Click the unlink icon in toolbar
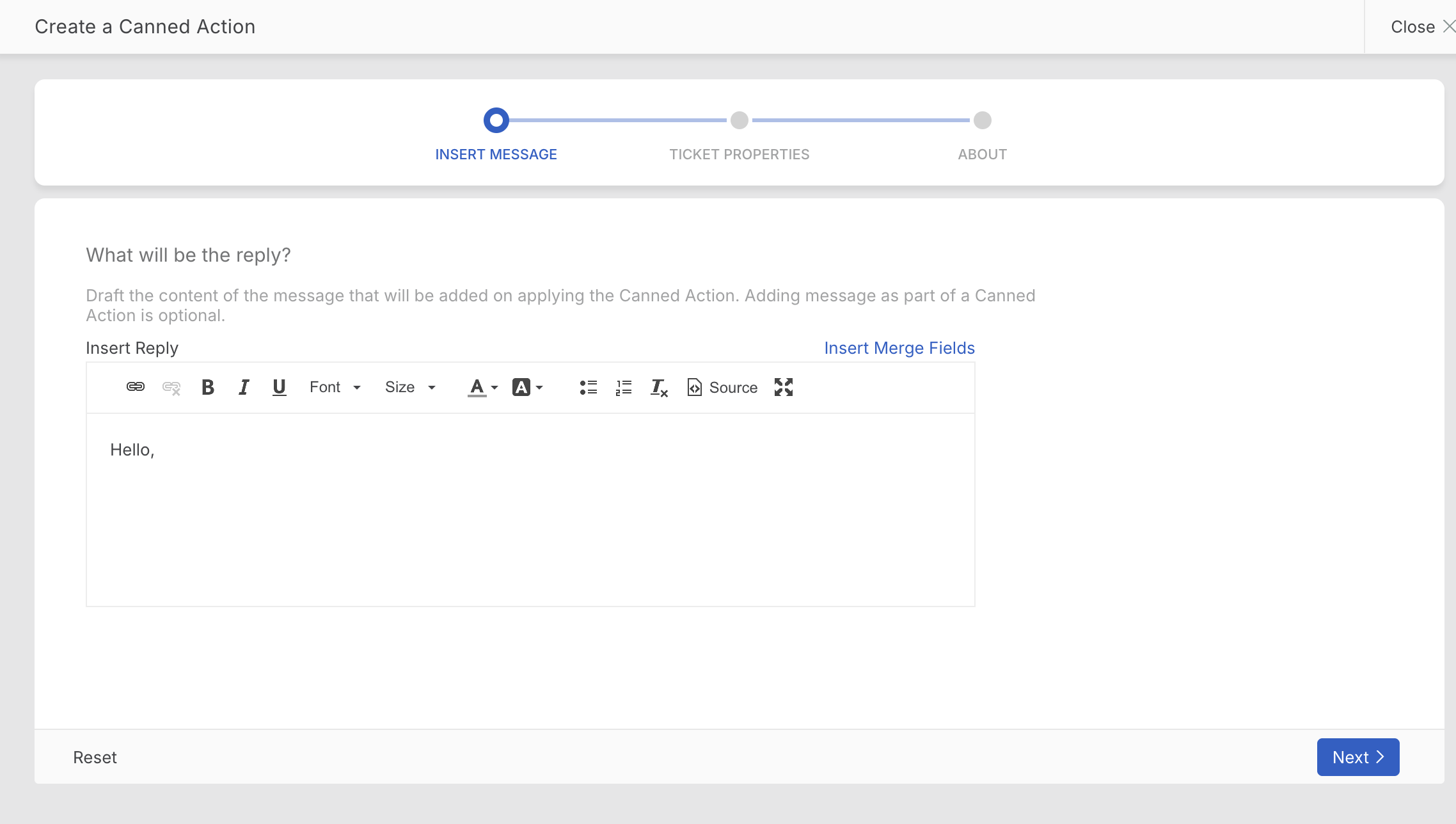The image size is (1456, 824). coord(171,388)
